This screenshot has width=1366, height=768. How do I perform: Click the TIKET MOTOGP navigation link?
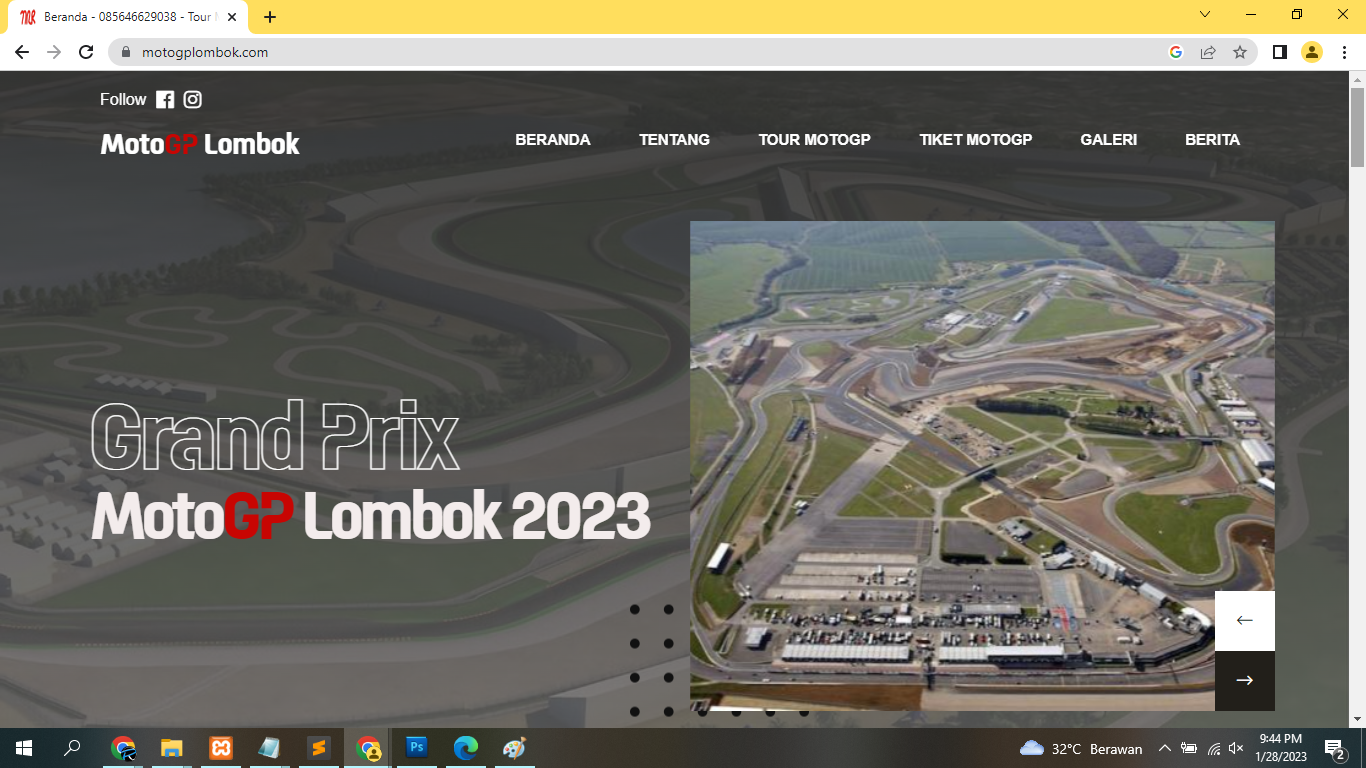tap(975, 140)
